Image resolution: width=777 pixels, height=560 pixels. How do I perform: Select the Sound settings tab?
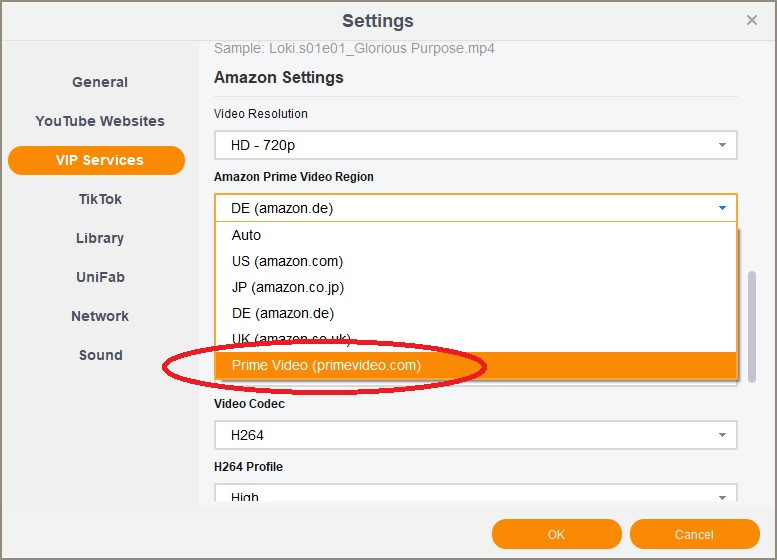[100, 355]
